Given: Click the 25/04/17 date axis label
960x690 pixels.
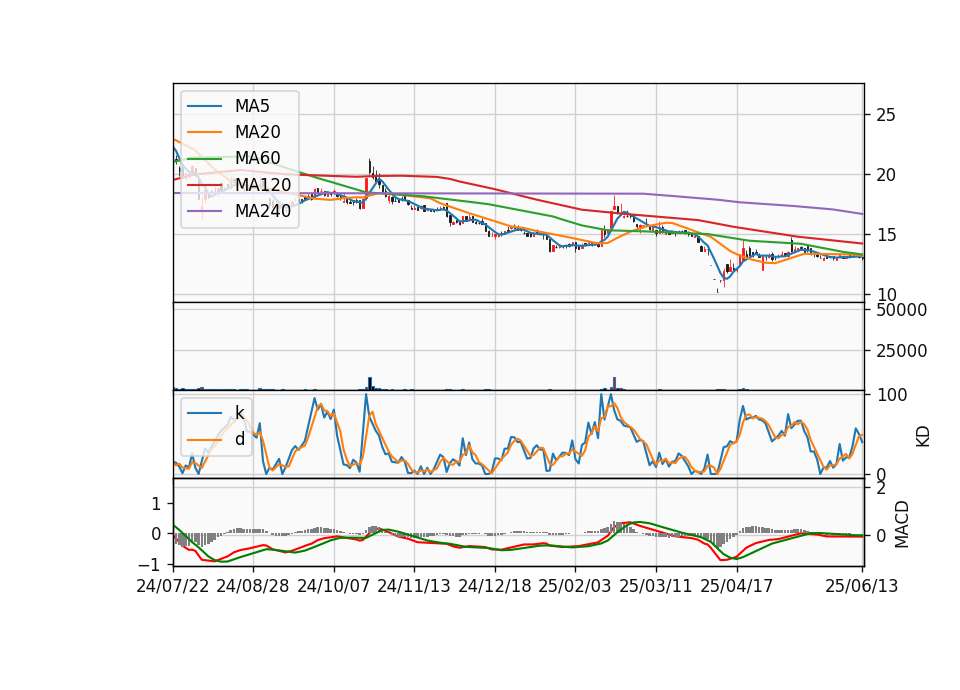Looking at the screenshot, I should click(737, 586).
